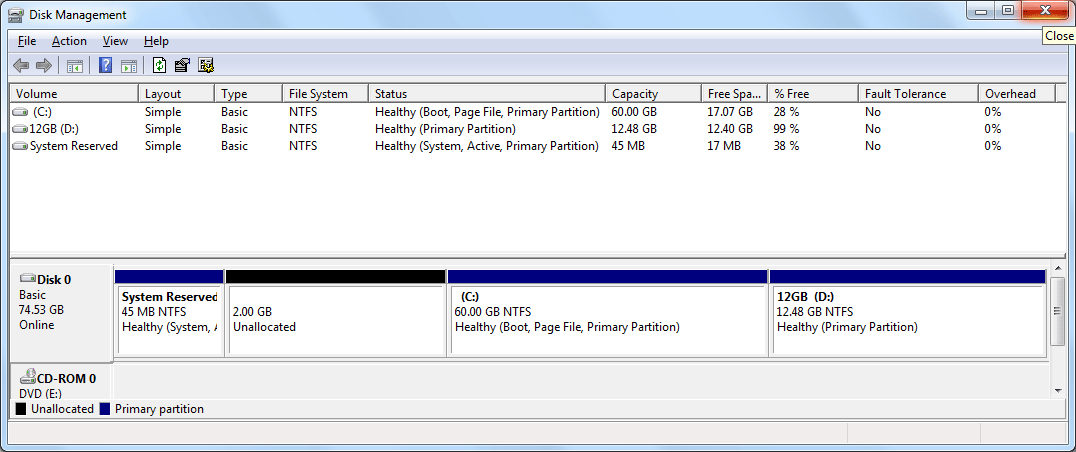Sort by the Status column header
Image resolution: width=1076 pixels, height=452 pixels.
487,94
